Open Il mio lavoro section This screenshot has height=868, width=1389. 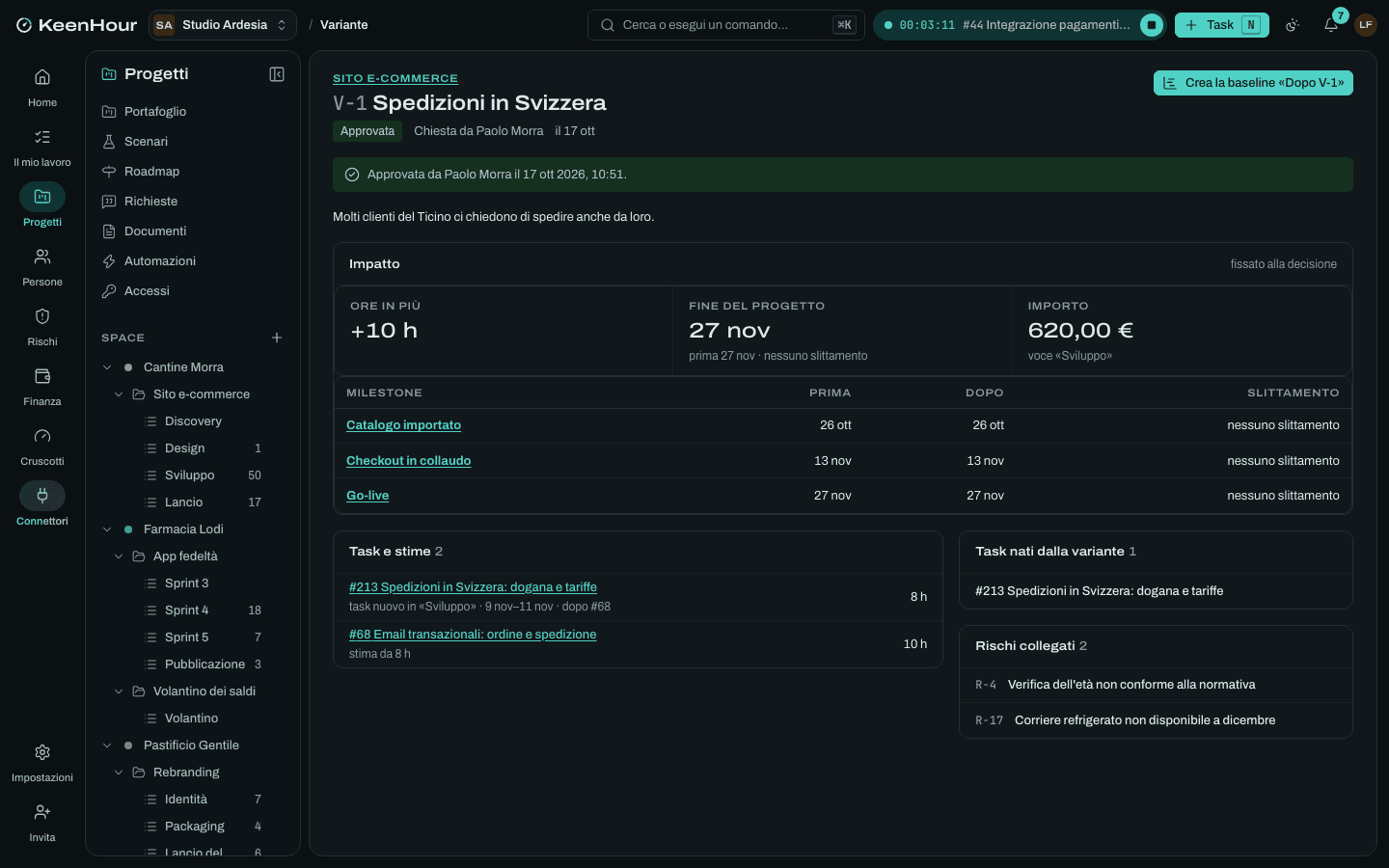(42, 148)
